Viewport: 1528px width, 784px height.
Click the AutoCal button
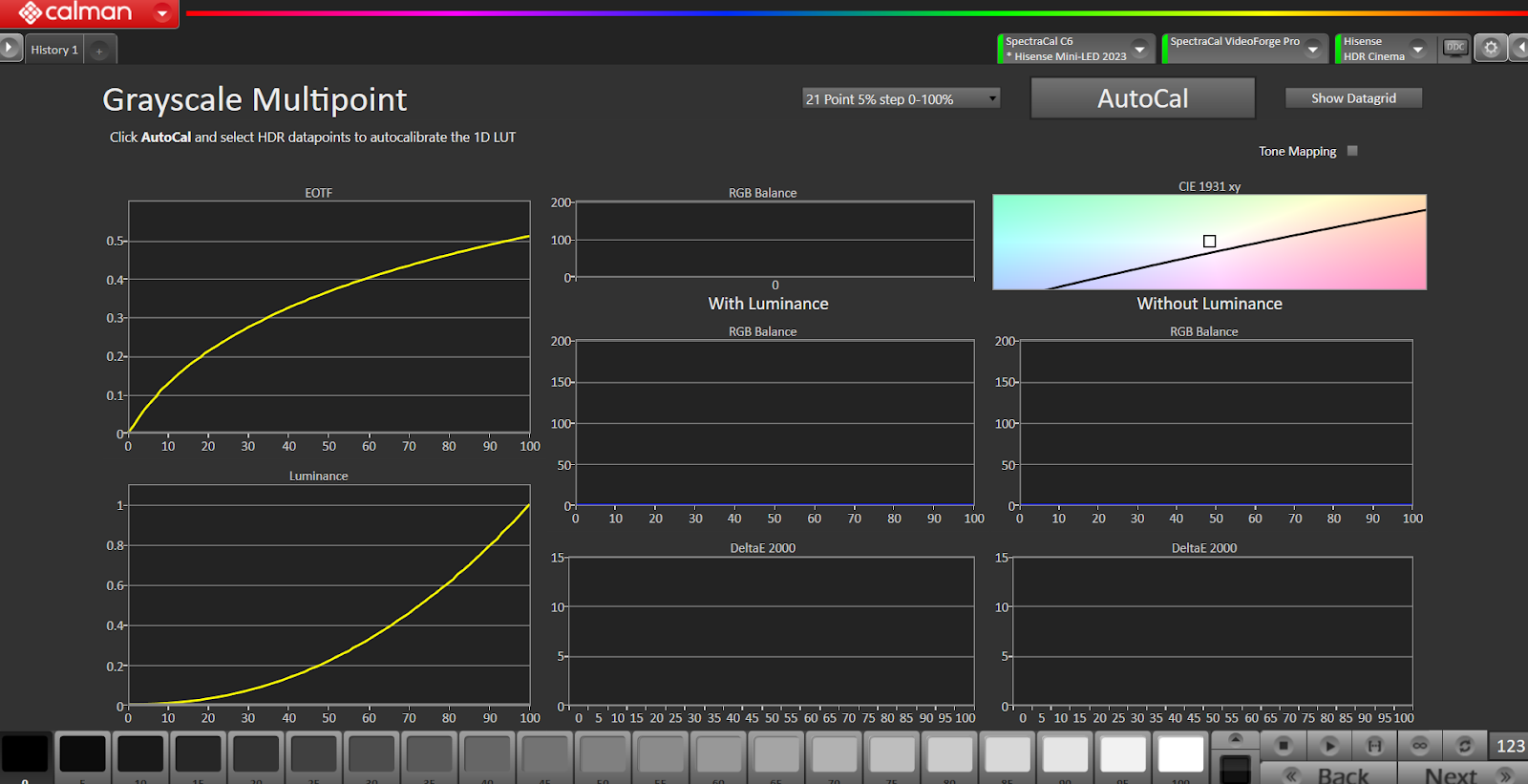[1142, 98]
